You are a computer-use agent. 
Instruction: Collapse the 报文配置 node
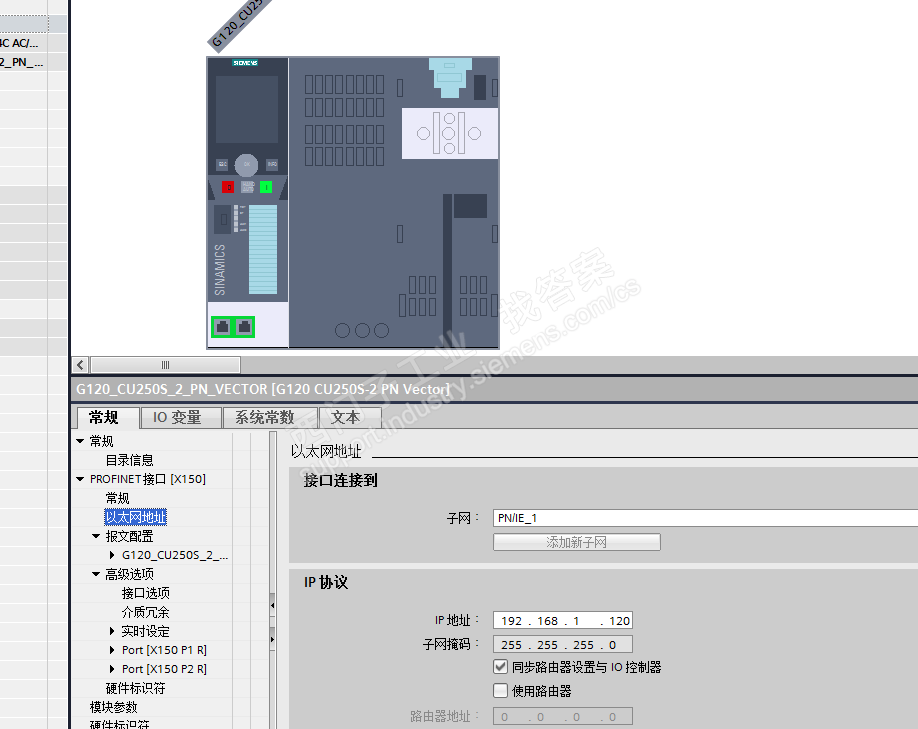pyautogui.click(x=96, y=536)
